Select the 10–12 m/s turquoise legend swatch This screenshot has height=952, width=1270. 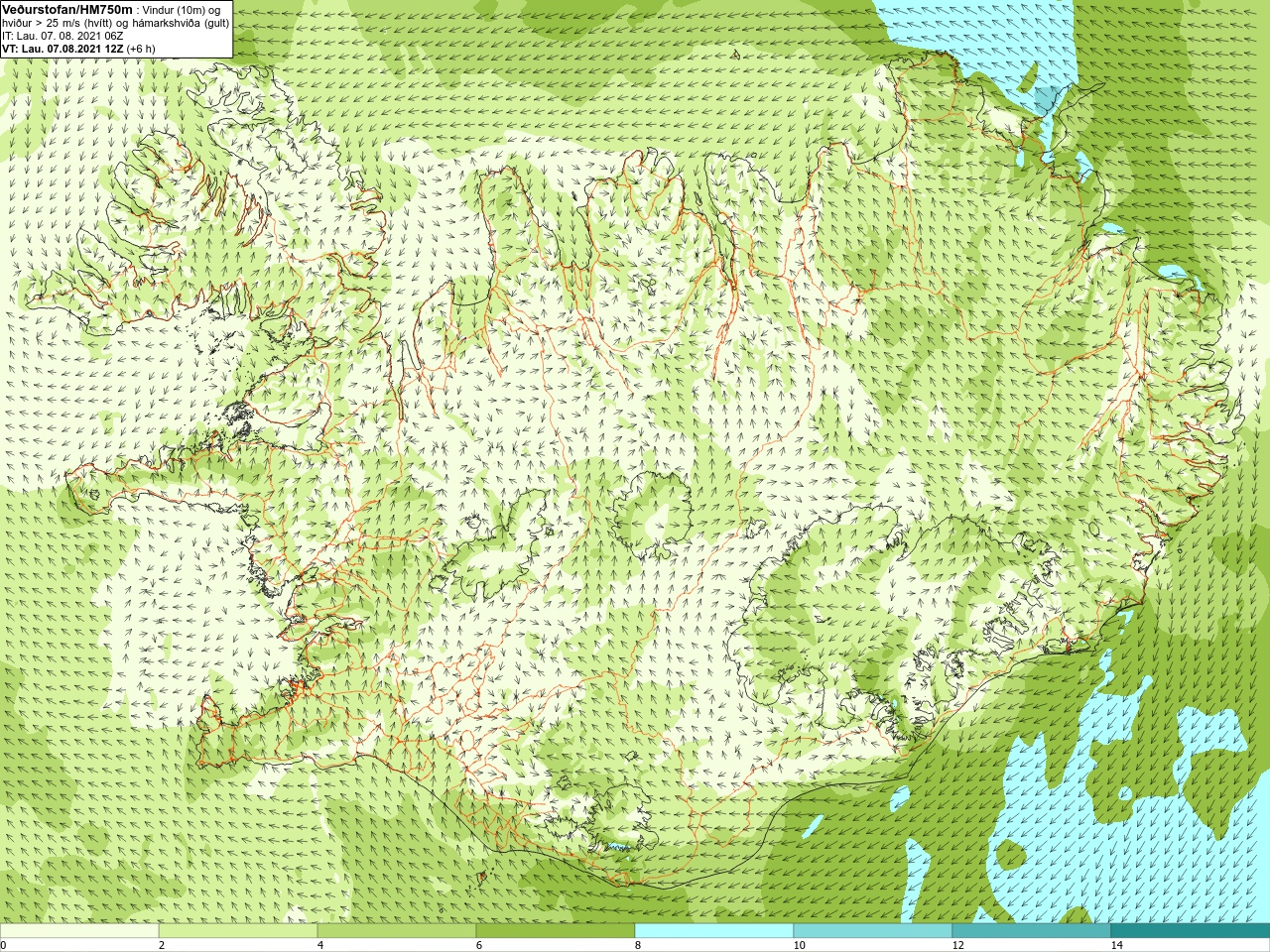(x=873, y=931)
